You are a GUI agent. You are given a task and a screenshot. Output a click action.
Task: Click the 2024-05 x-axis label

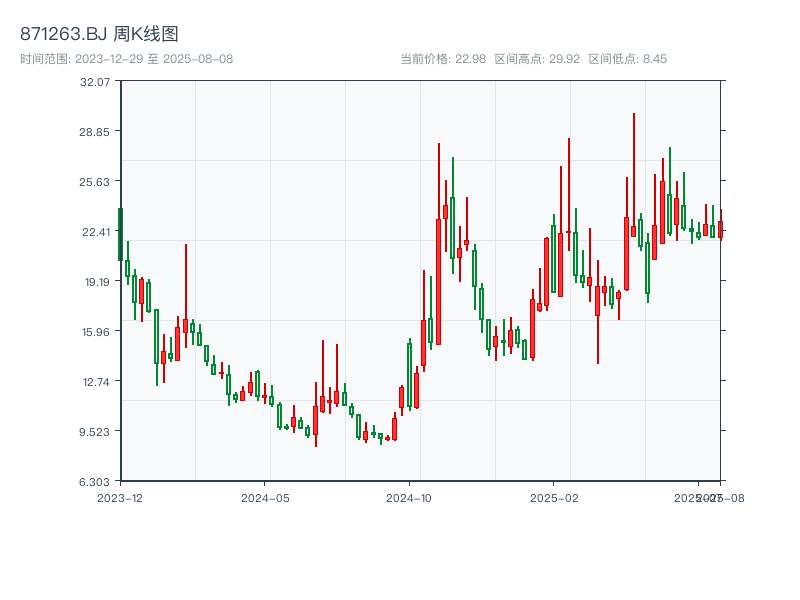coord(265,498)
